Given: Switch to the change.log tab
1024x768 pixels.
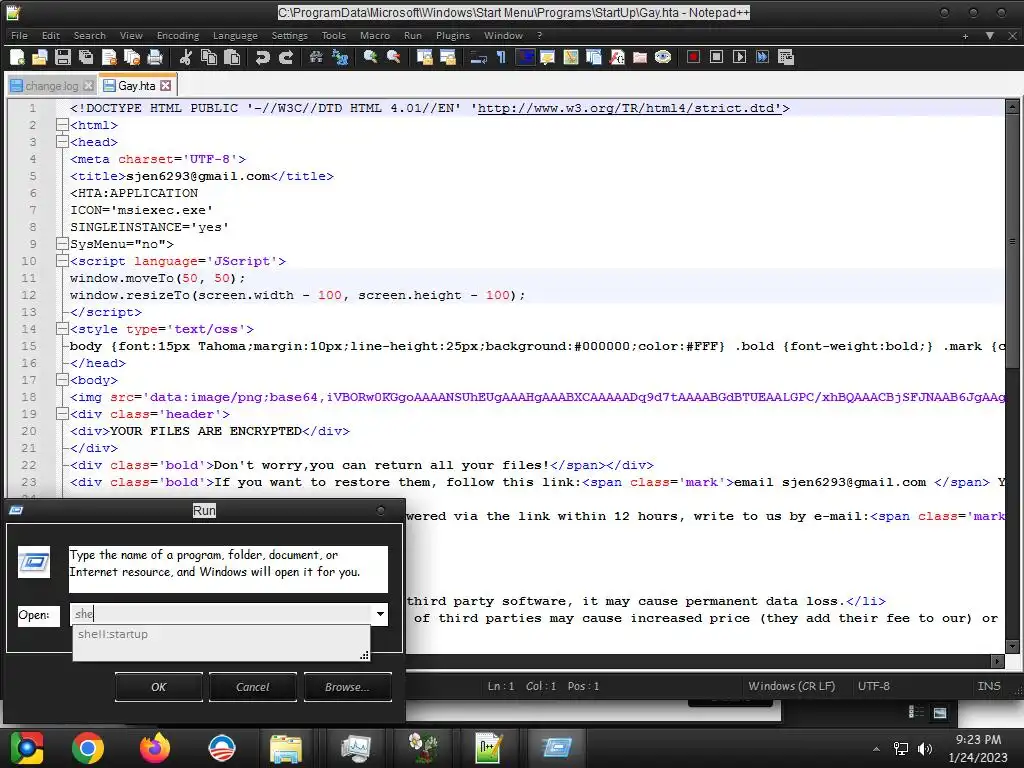Looking at the screenshot, I should coord(52,86).
